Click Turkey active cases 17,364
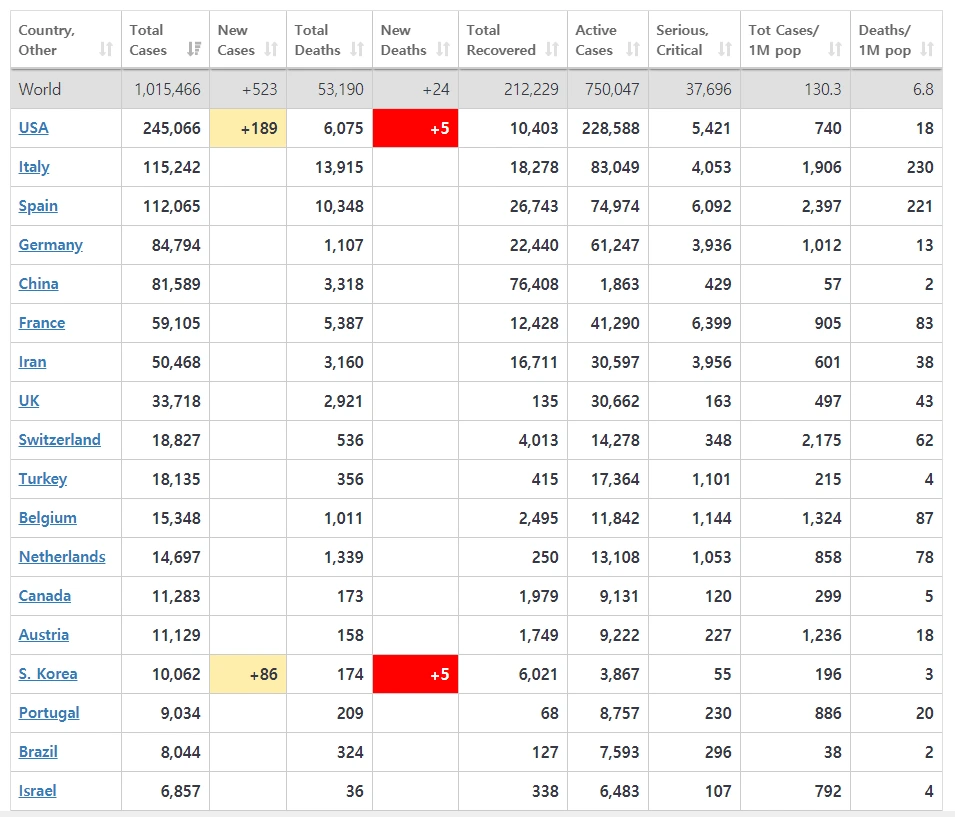 tap(615, 479)
